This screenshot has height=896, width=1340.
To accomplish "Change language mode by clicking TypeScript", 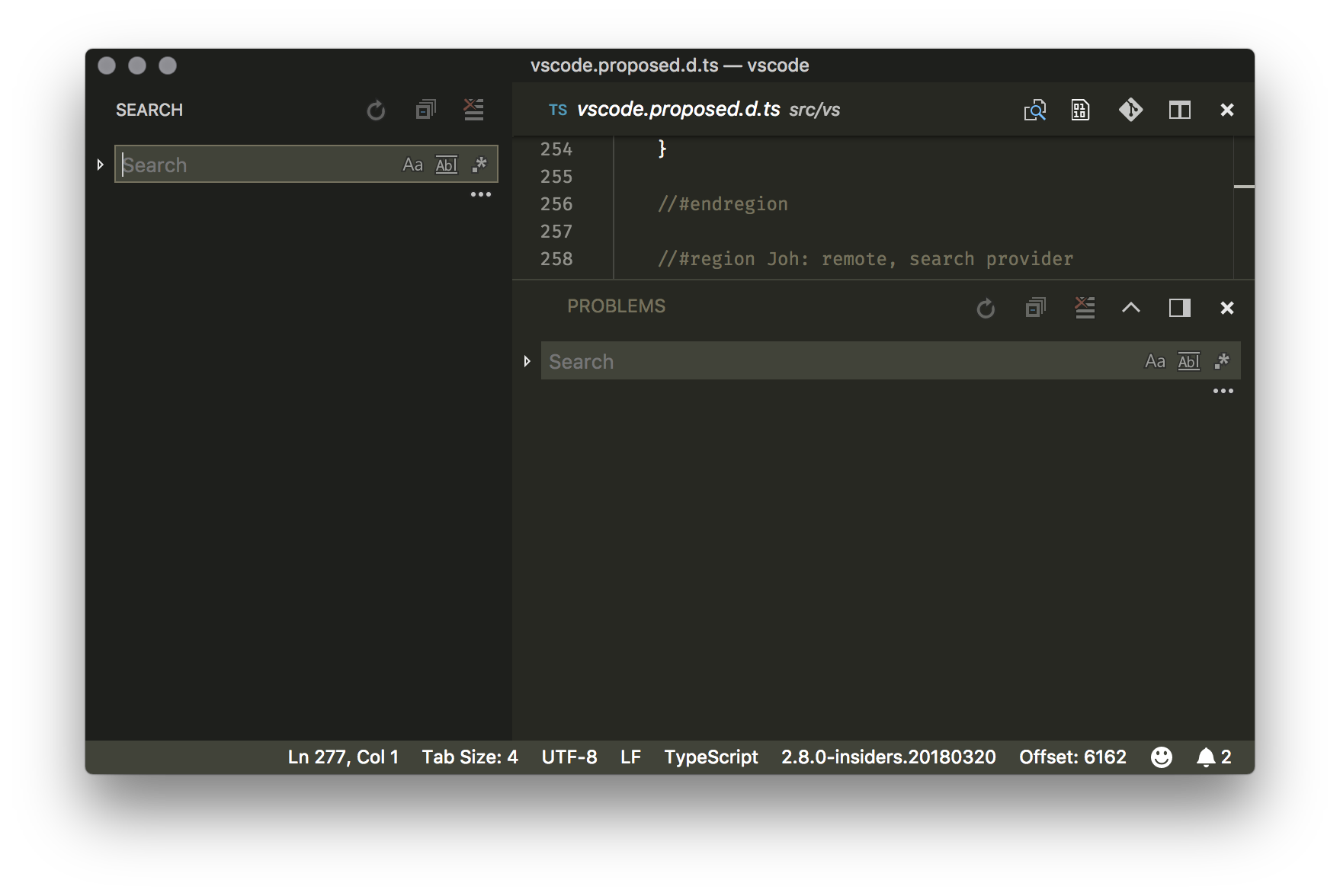I will point(710,757).
